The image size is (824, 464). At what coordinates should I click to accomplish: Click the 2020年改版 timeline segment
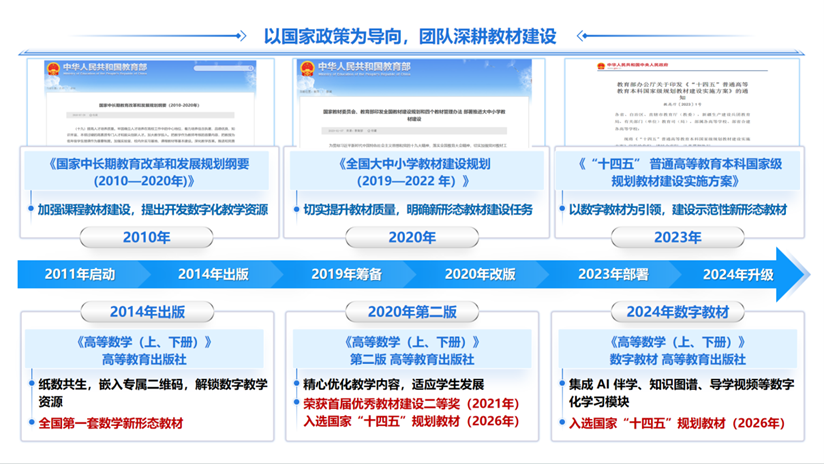(x=480, y=274)
